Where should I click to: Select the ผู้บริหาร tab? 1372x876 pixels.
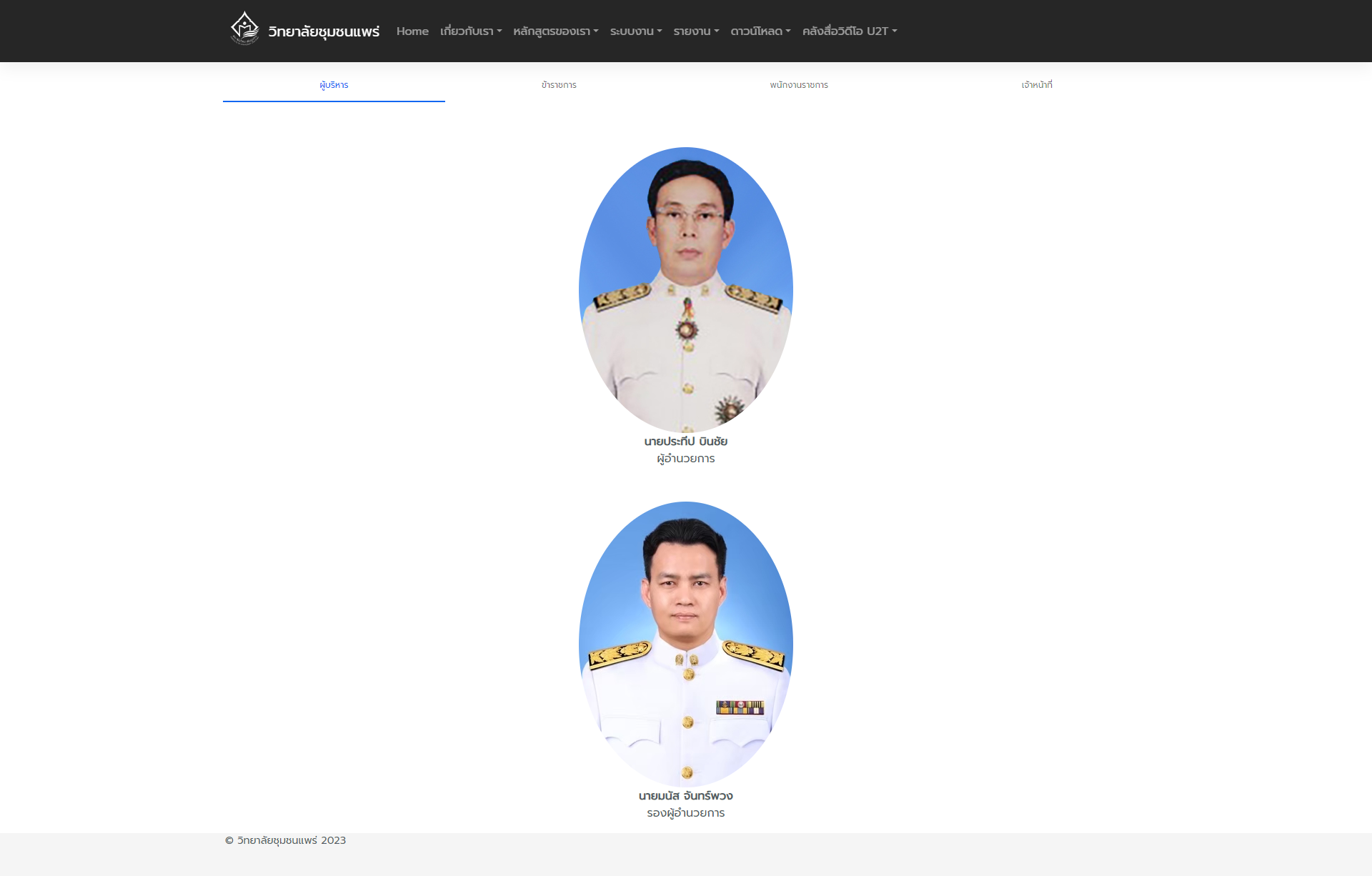coord(334,85)
